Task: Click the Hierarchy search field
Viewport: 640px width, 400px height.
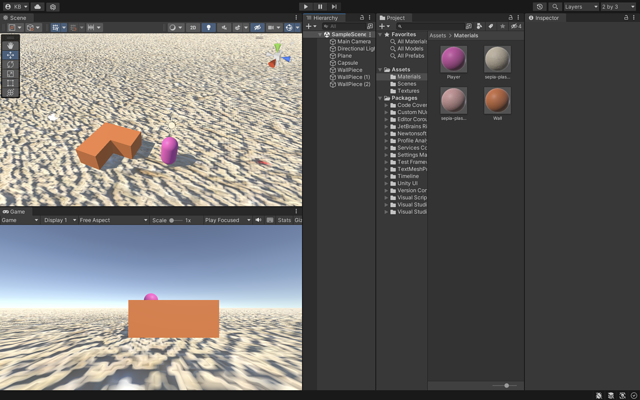Action: click(343, 26)
